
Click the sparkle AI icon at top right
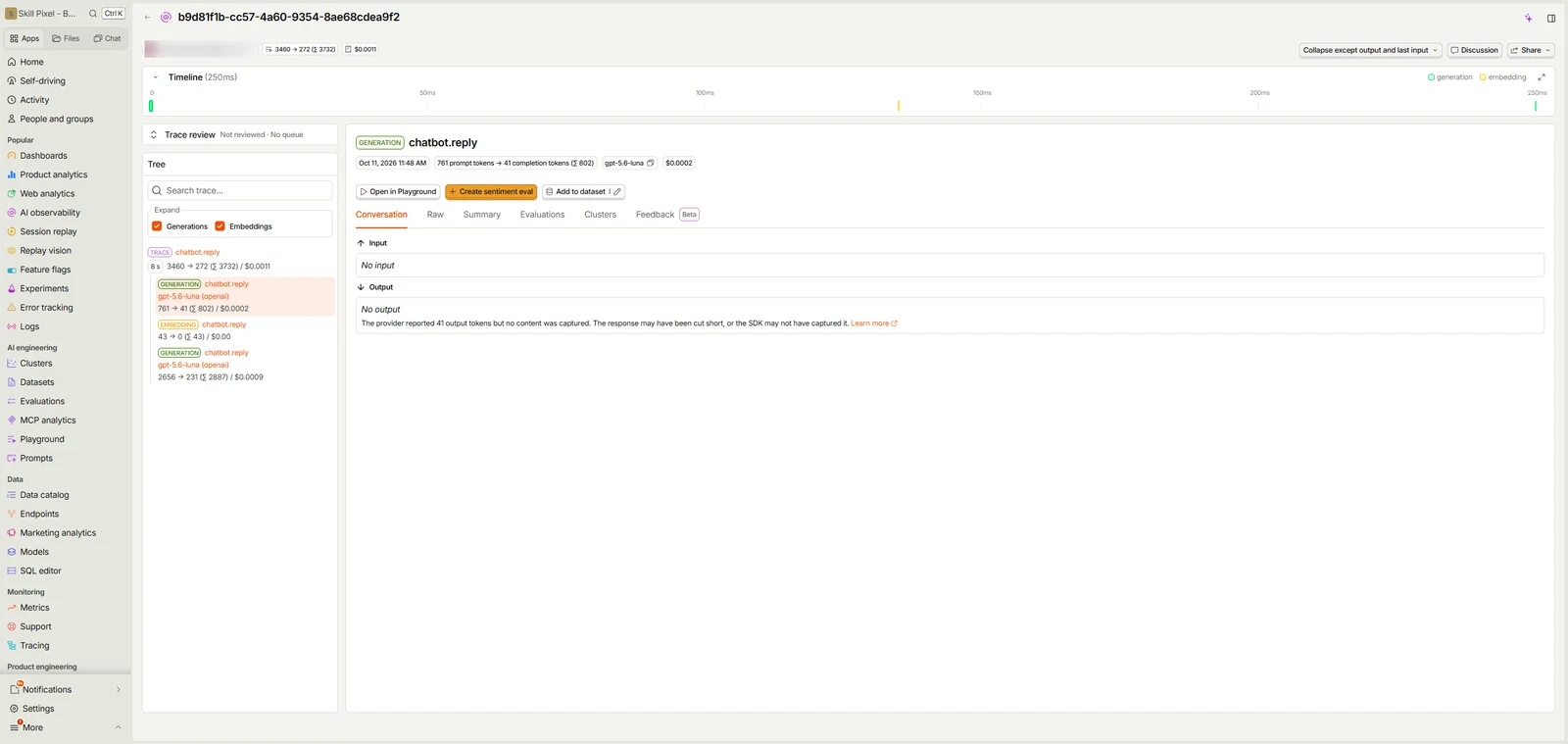pos(1528,18)
